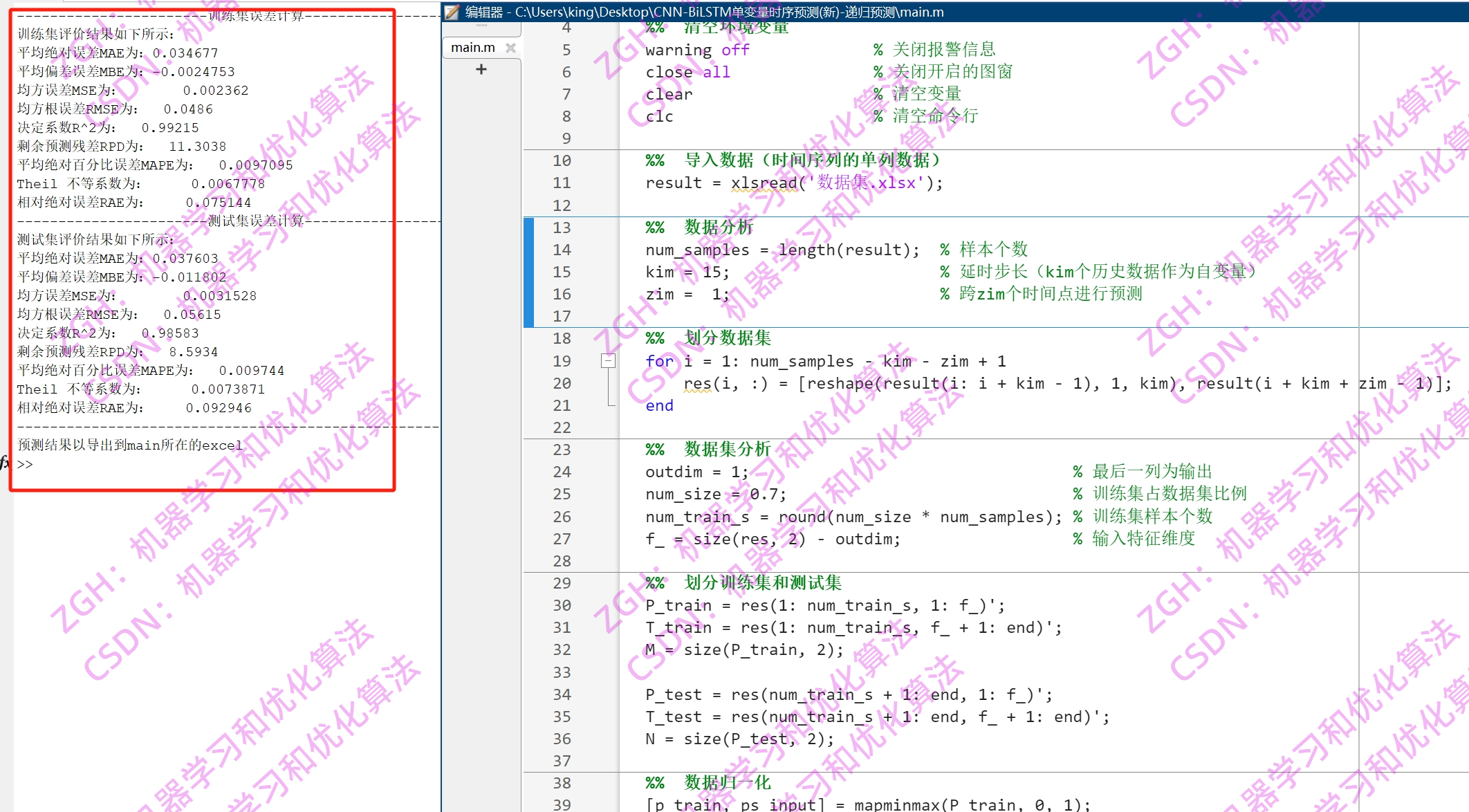1469x812 pixels.
Task: Collapse the for loop fold marker
Action: pos(608,360)
